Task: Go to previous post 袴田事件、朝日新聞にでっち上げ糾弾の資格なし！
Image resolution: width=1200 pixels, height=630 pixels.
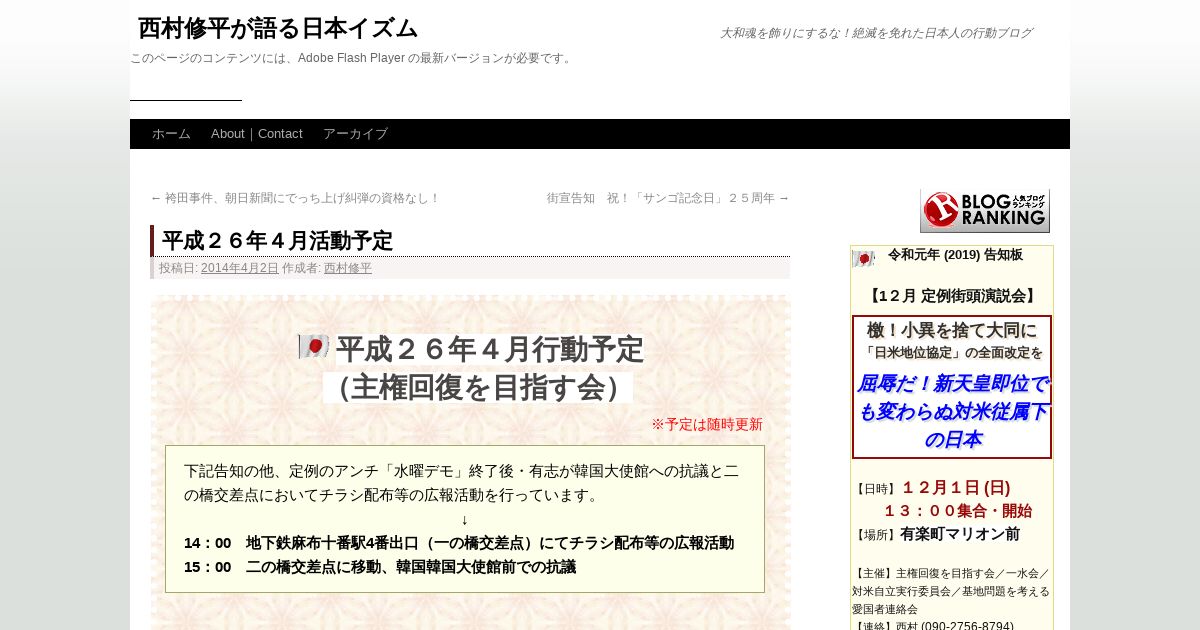Action: coord(295,198)
